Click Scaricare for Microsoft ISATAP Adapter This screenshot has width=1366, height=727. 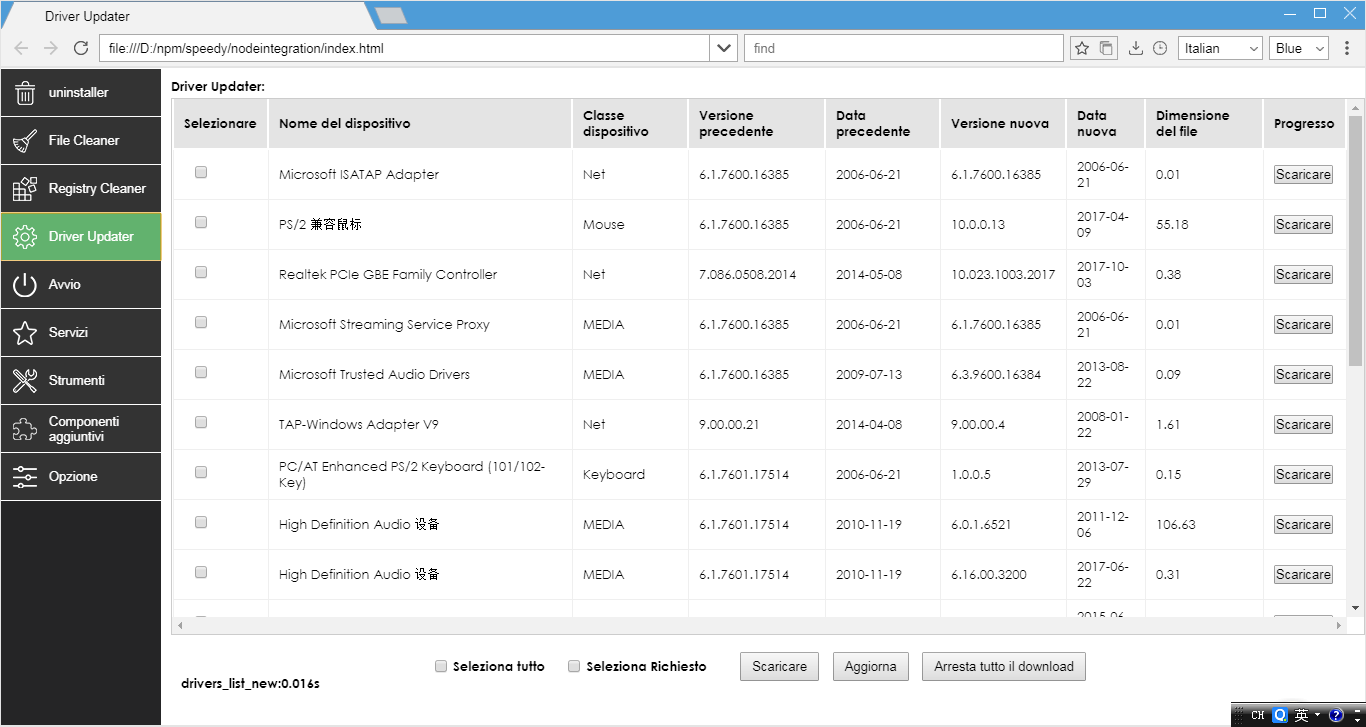pos(1303,175)
